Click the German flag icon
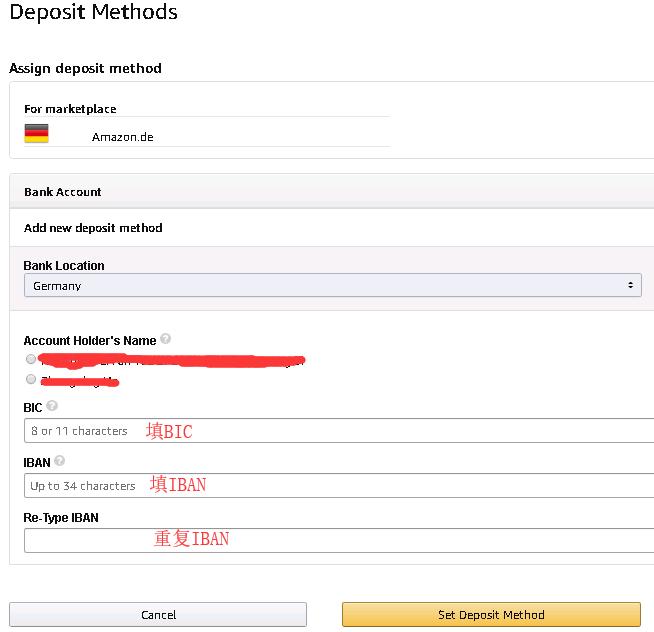Screen dimensions: 654x632 pos(36,134)
